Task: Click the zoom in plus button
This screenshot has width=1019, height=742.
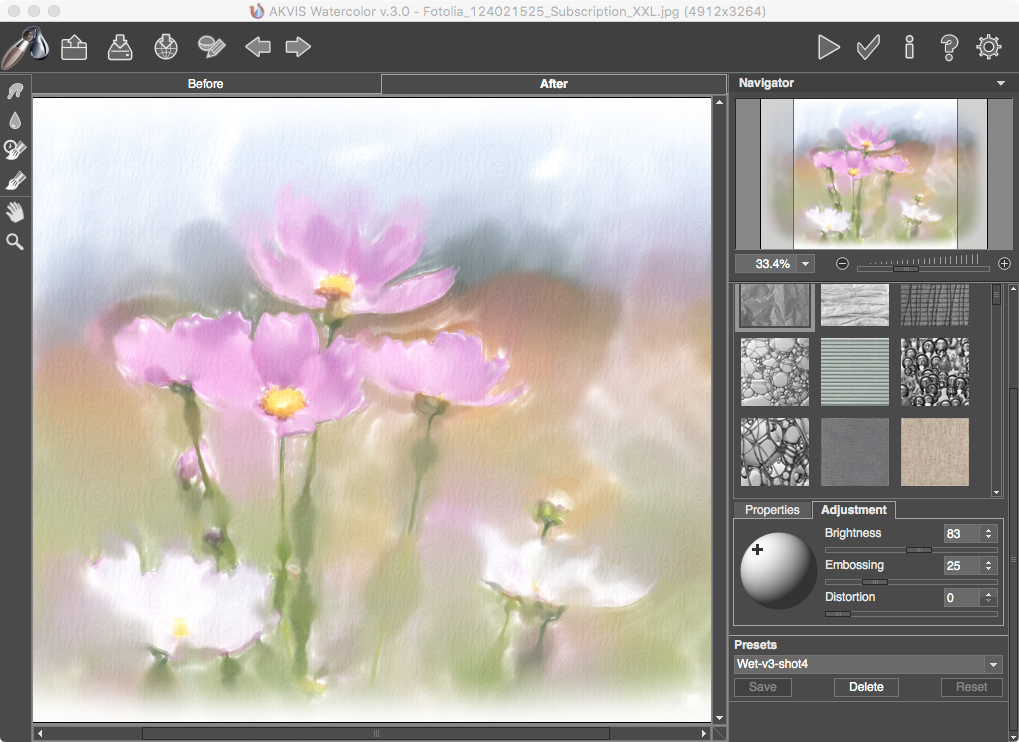Action: [1004, 264]
